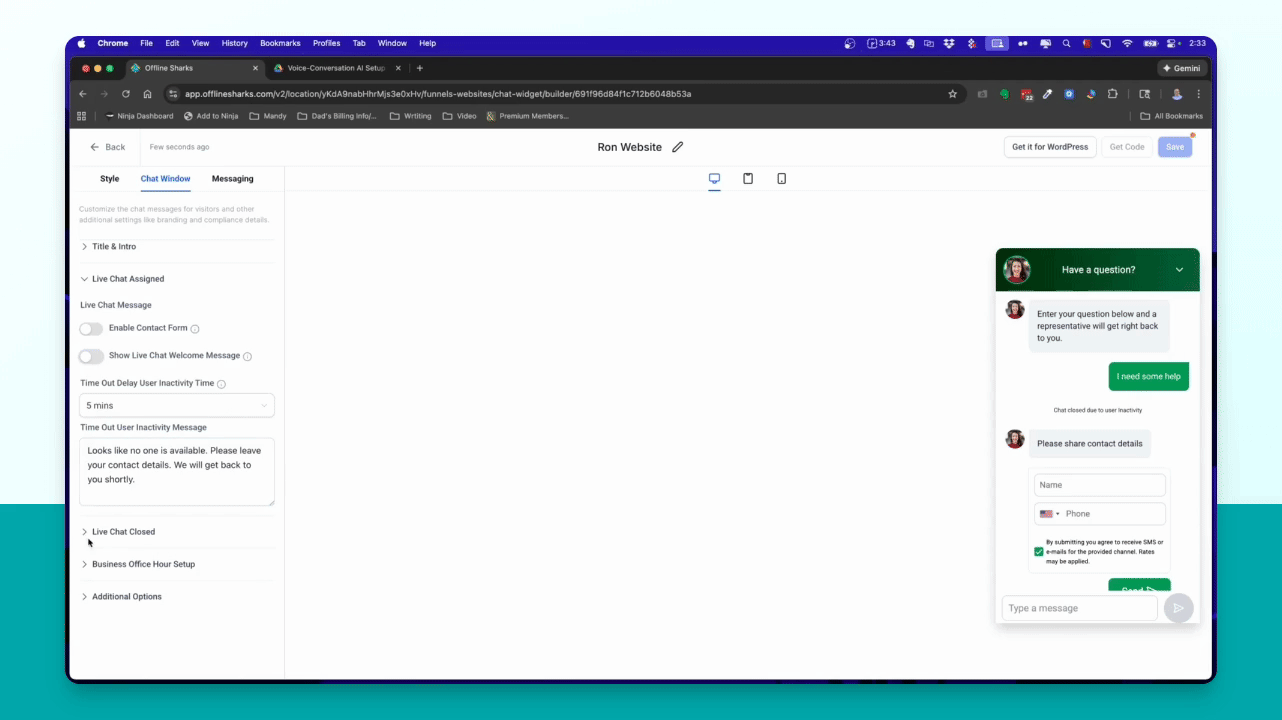Click the avatar in chat widget header
1282x720 pixels.
point(1017,270)
